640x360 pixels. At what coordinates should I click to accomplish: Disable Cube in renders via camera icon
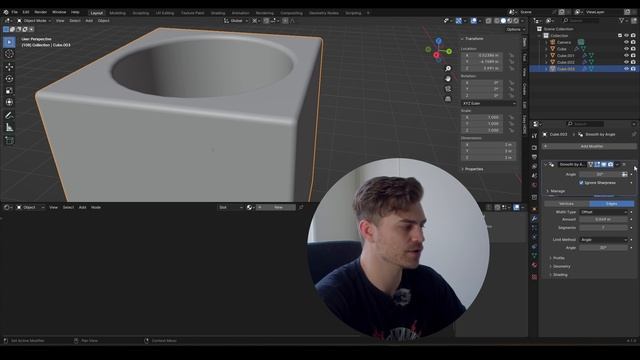coord(633,49)
